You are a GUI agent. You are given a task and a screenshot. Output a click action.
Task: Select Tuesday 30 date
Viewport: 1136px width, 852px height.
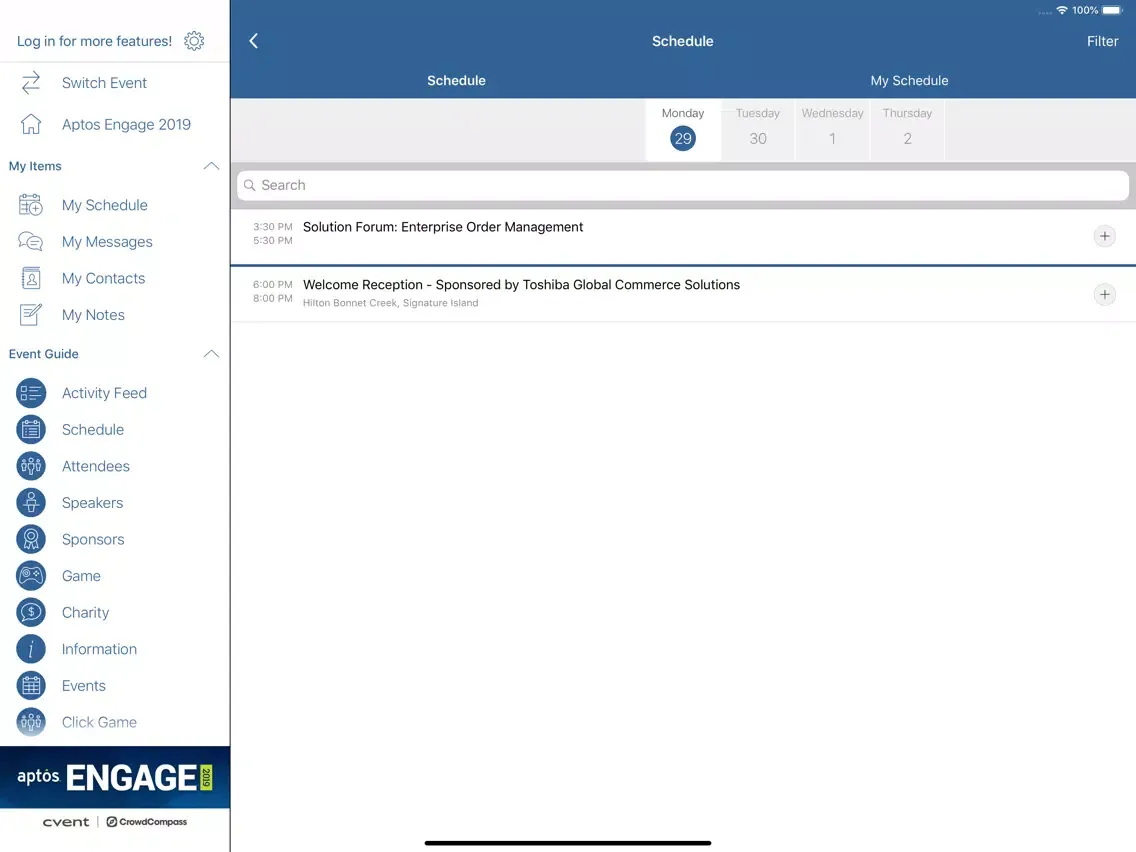(x=758, y=130)
